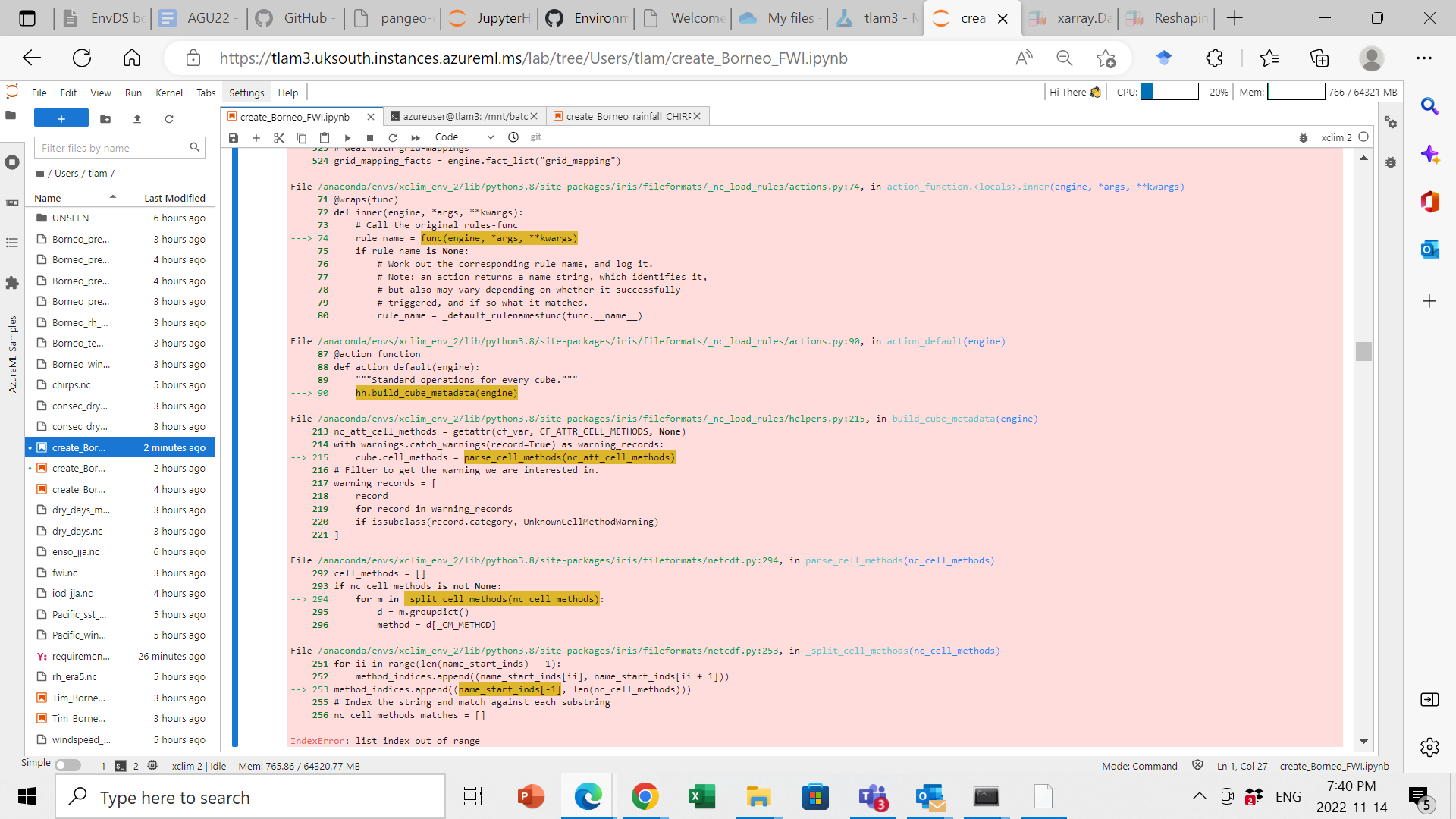This screenshot has height=819, width=1456.
Task: Upload files using the upload arrow icon
Action: click(137, 118)
